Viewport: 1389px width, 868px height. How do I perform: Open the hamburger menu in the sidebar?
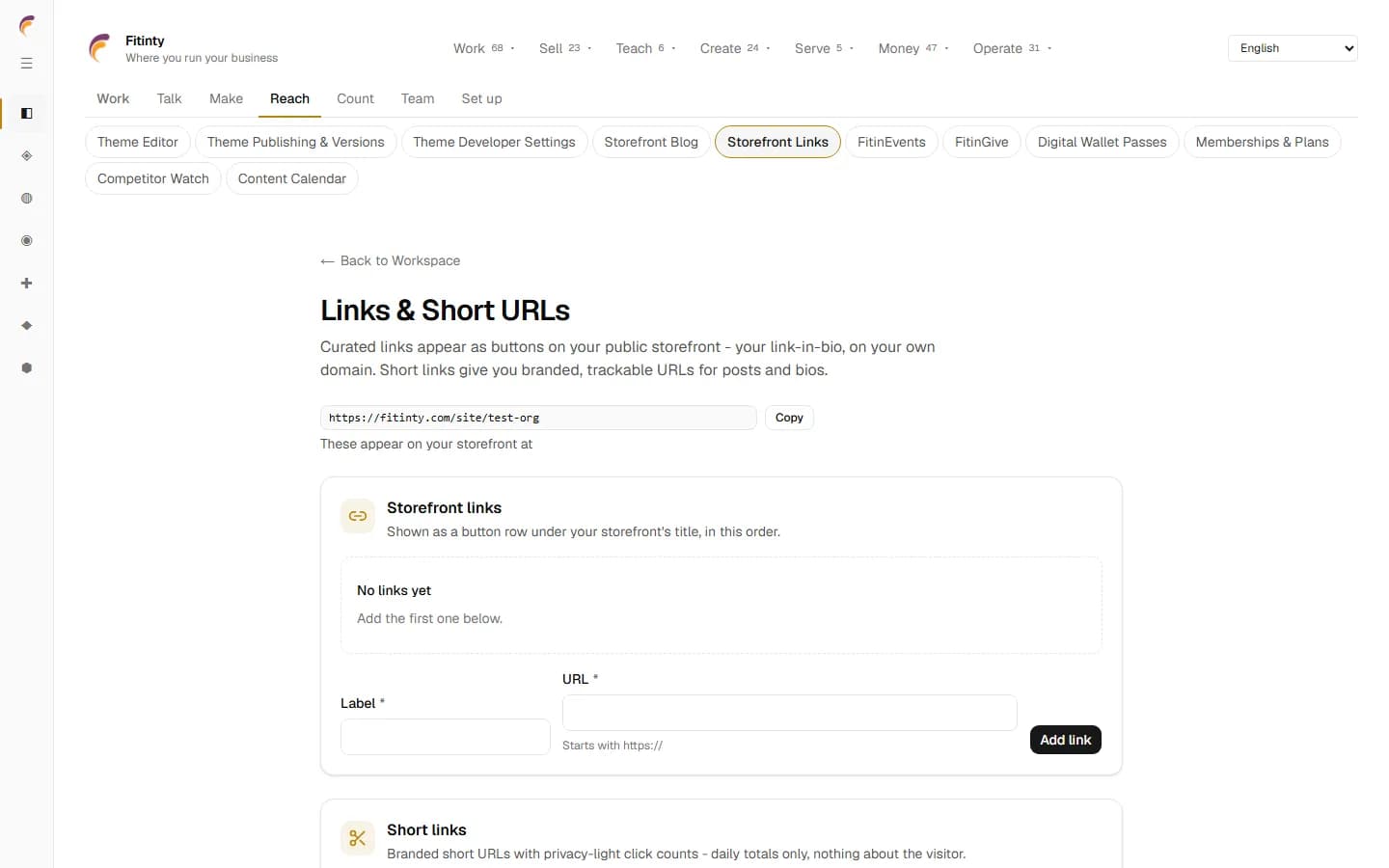click(27, 64)
